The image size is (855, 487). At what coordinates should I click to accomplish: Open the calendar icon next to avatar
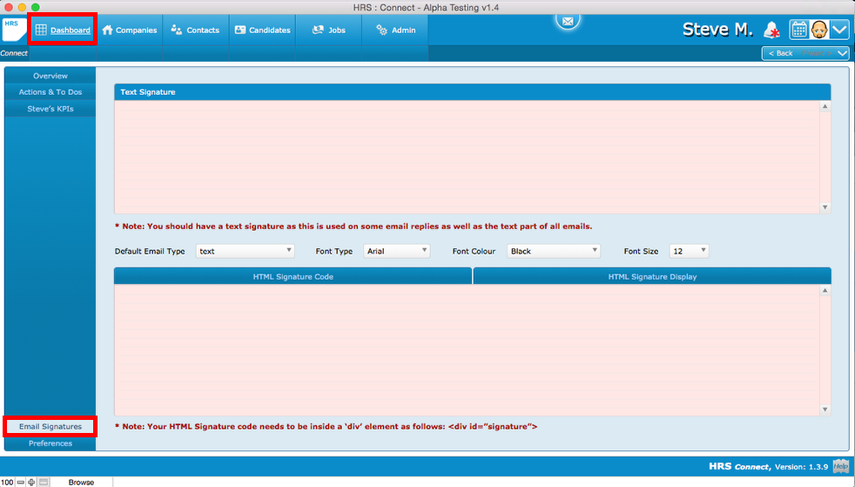799,29
